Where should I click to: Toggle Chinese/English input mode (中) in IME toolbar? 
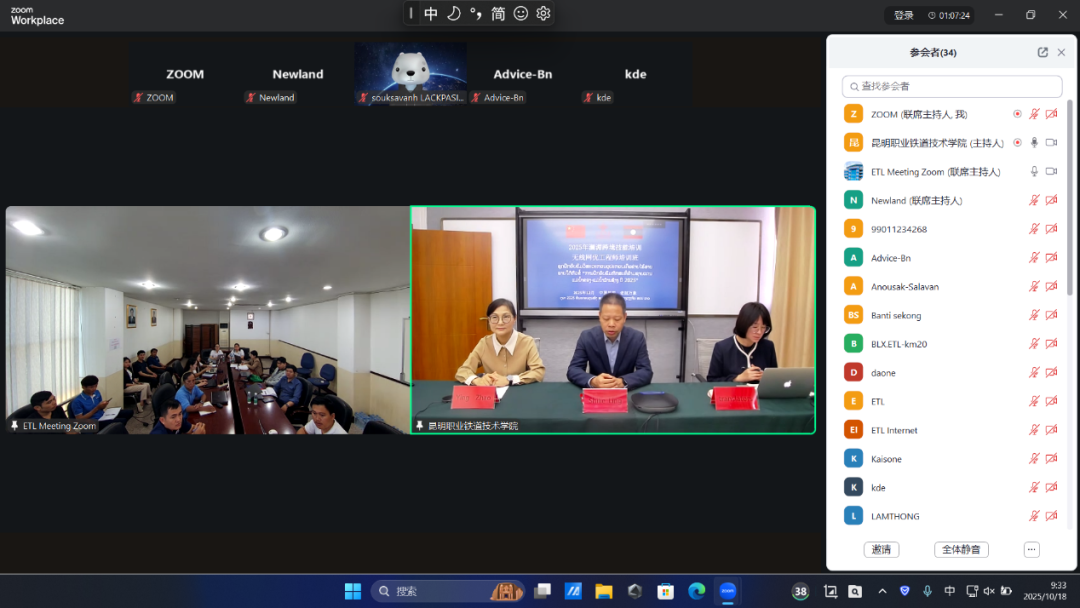tap(431, 13)
